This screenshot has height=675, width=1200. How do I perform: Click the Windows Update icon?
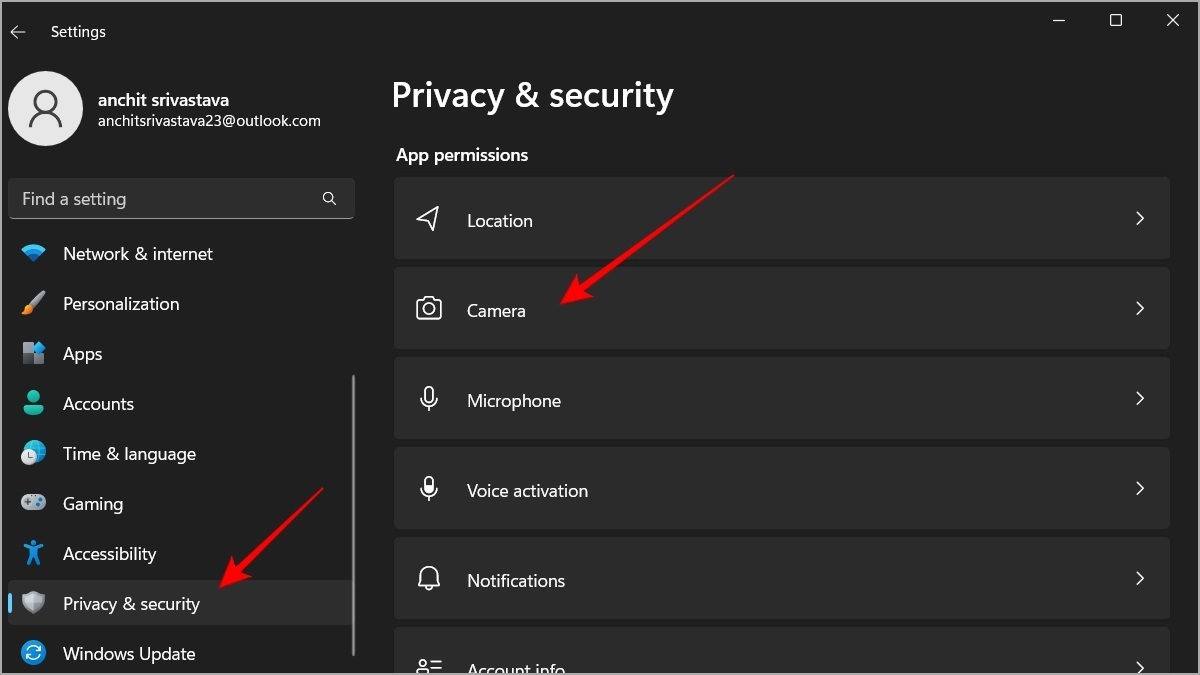pyautogui.click(x=33, y=653)
